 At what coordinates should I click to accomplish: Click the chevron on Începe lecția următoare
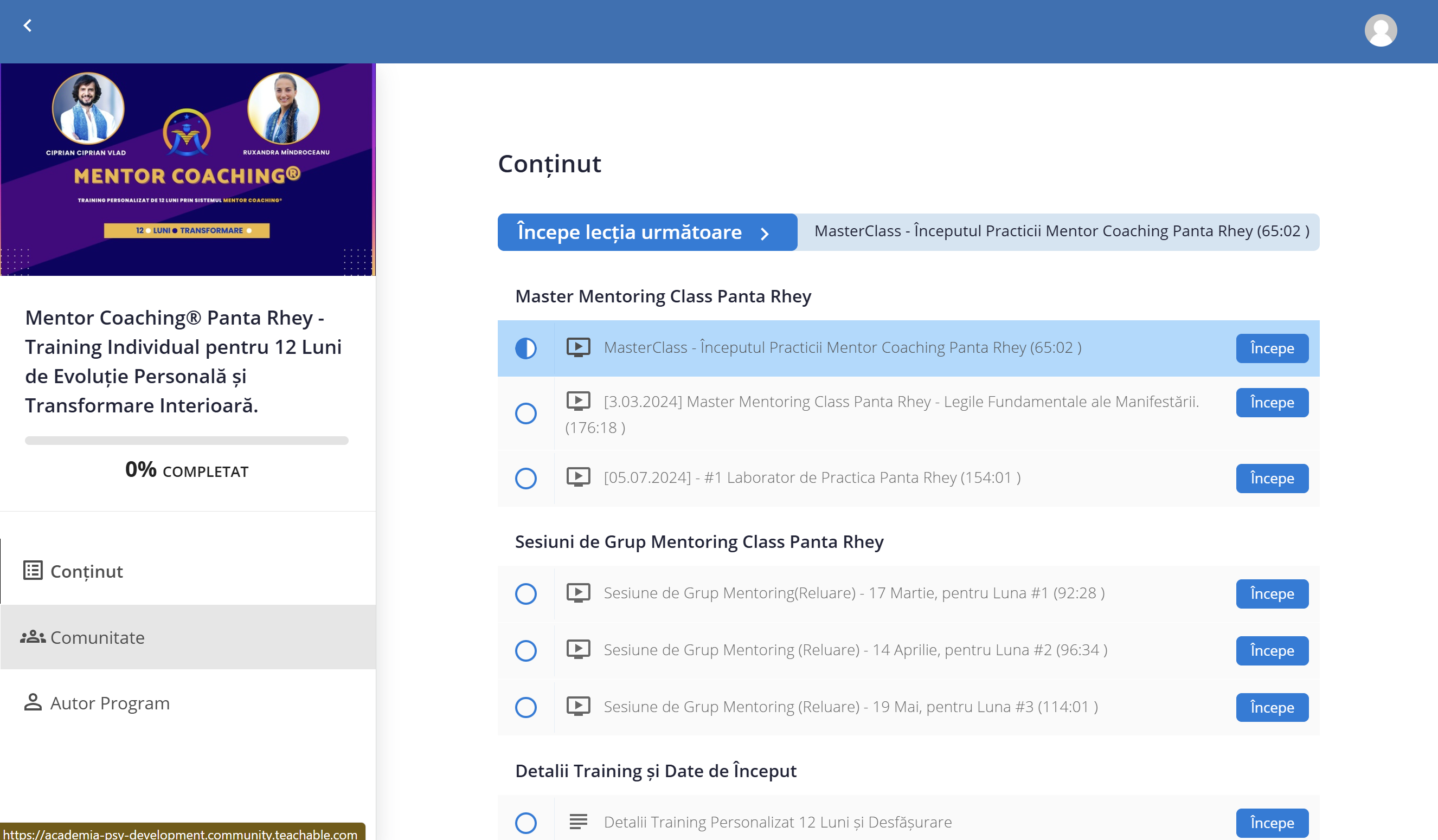coord(765,234)
